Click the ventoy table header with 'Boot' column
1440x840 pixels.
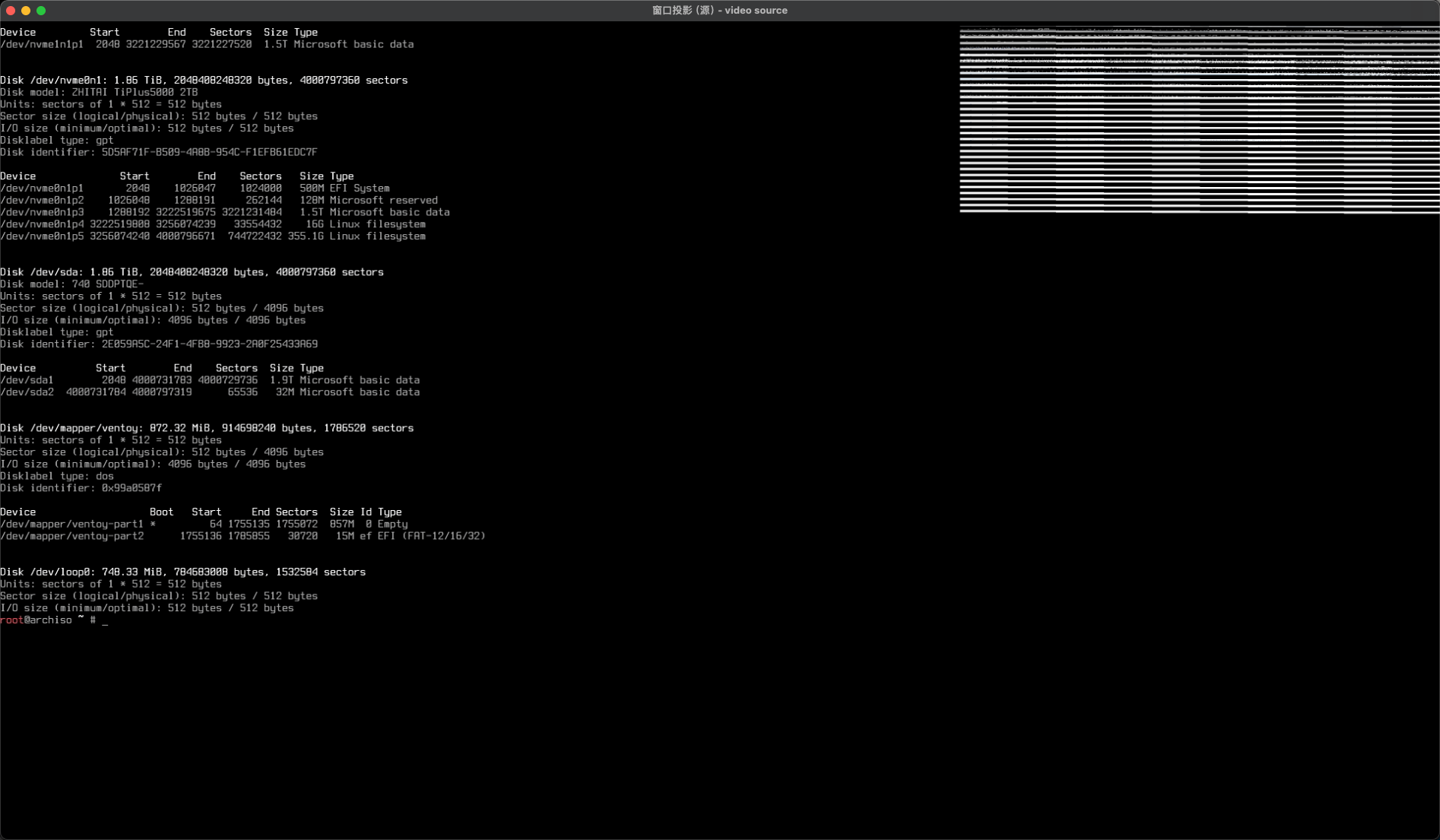point(201,512)
